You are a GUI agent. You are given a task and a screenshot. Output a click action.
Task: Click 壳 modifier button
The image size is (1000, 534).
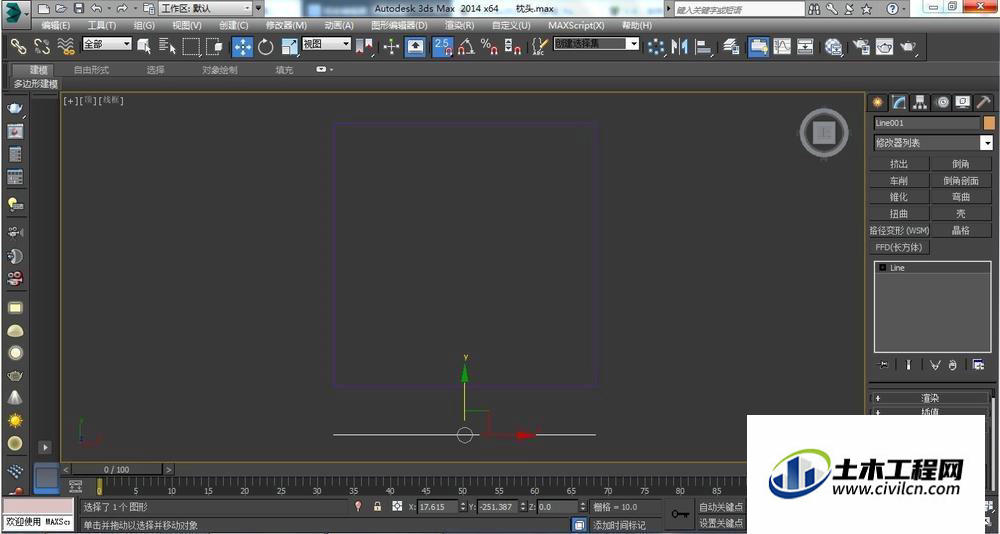pyautogui.click(x=960, y=214)
